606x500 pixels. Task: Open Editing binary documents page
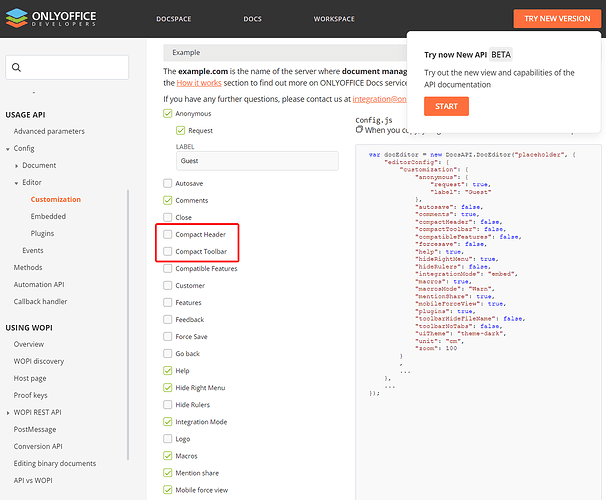pos(55,463)
